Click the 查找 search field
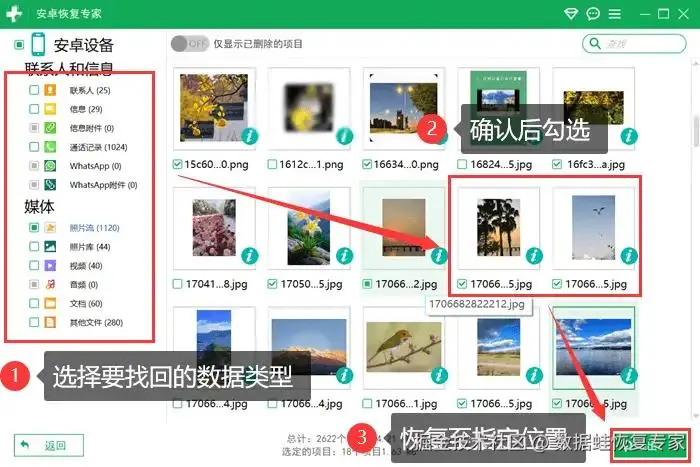Viewport: 700px width, 467px height. [634, 44]
